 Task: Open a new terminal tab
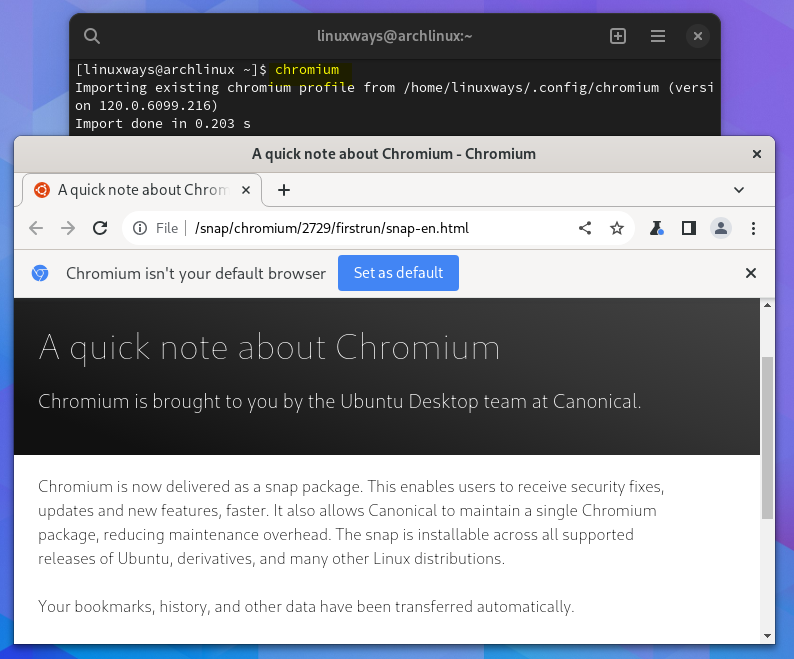[618, 36]
